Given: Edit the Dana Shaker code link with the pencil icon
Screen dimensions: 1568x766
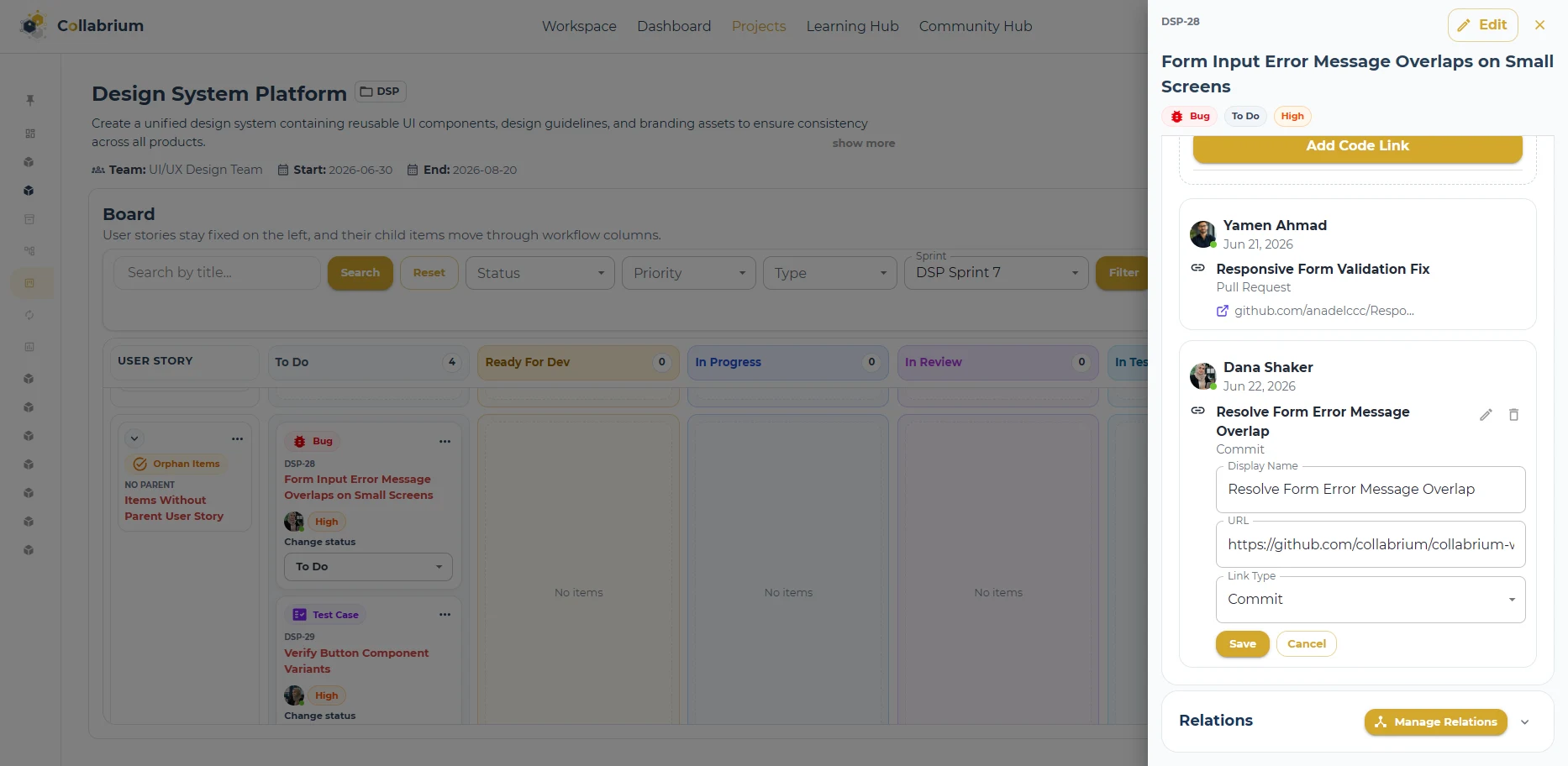Looking at the screenshot, I should [1486, 415].
